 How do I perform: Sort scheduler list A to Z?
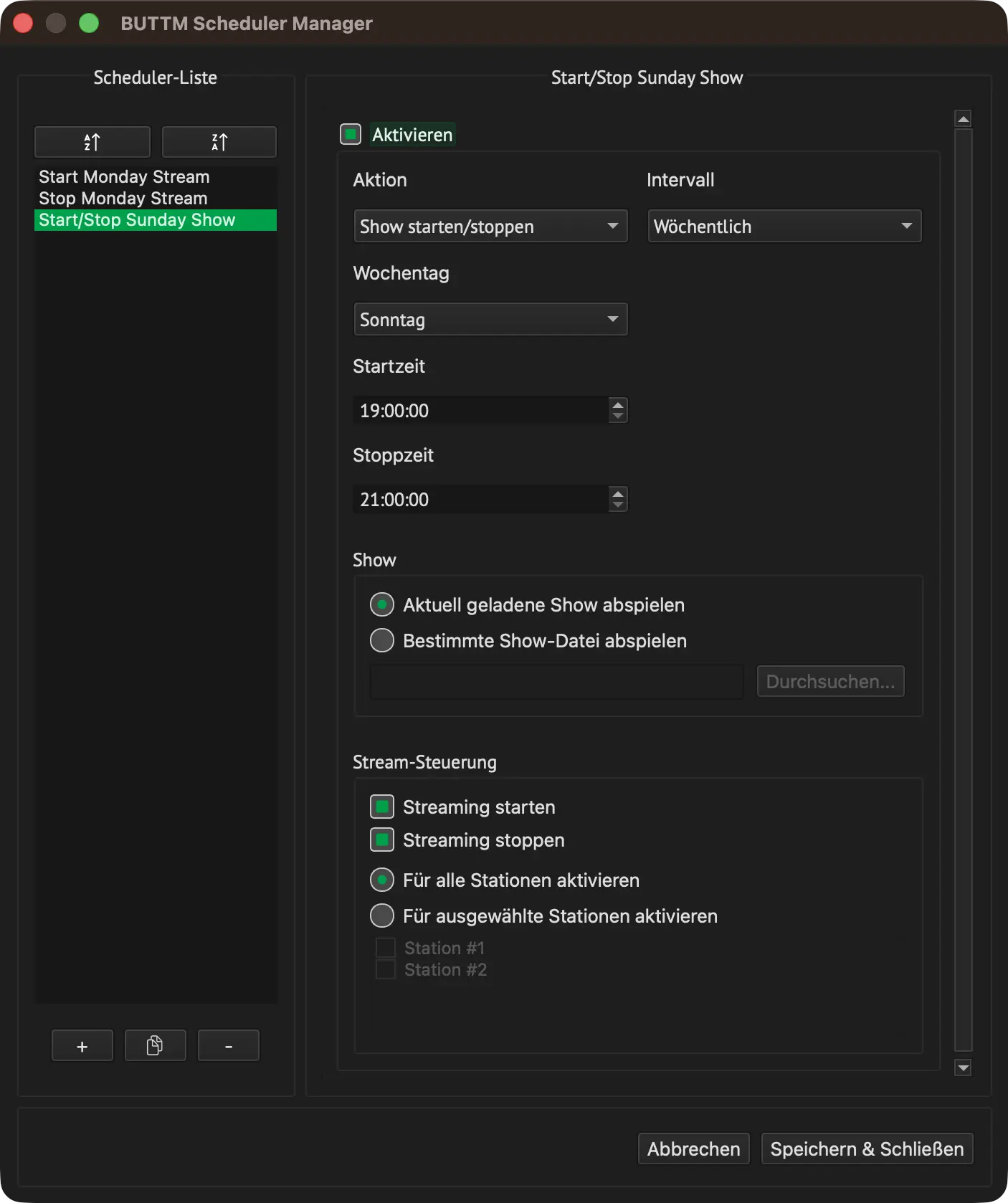tap(92, 142)
